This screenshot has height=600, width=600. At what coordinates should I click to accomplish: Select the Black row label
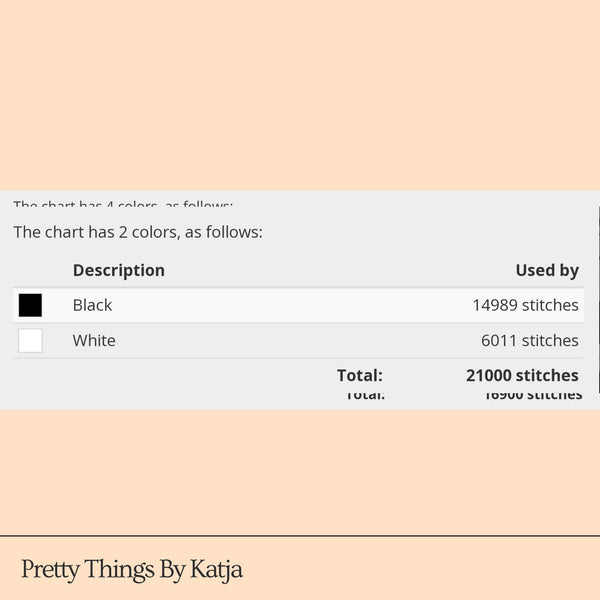coord(92,305)
